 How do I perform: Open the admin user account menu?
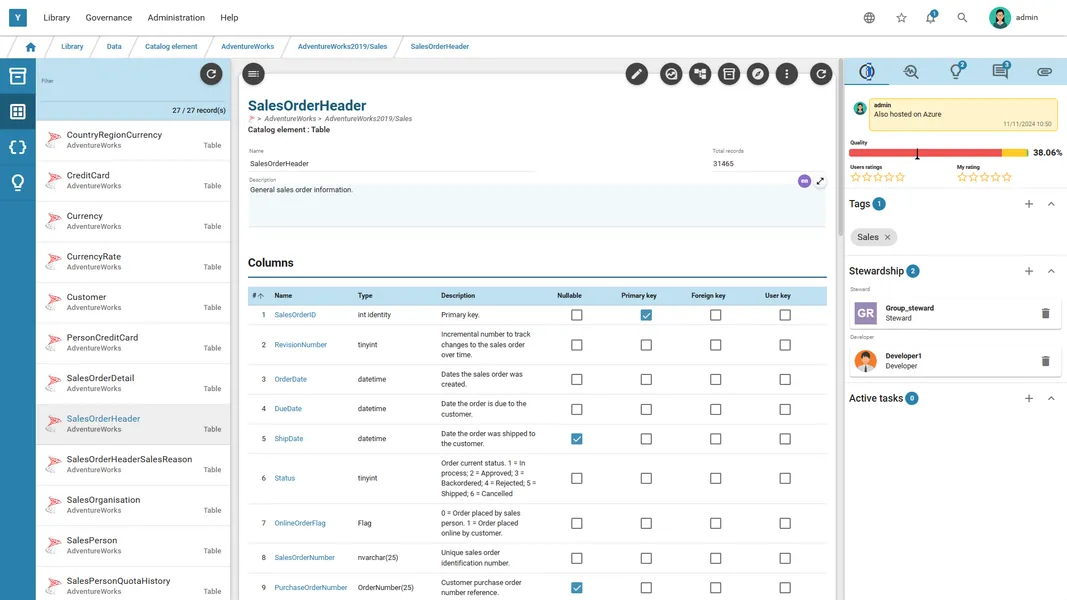click(x=1014, y=18)
